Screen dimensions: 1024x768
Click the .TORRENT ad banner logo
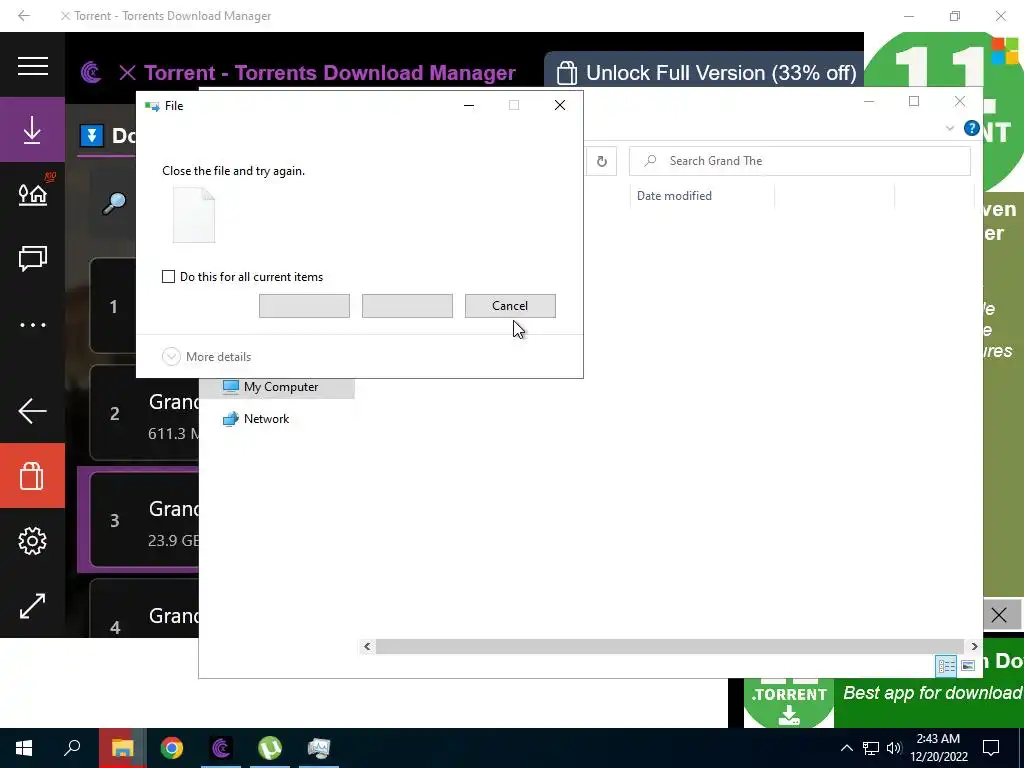[x=789, y=703]
